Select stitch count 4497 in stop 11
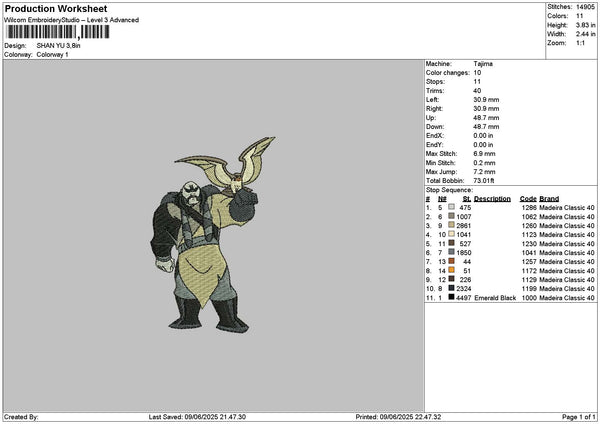Image resolution: width=600 pixels, height=424 pixels. pos(463,298)
